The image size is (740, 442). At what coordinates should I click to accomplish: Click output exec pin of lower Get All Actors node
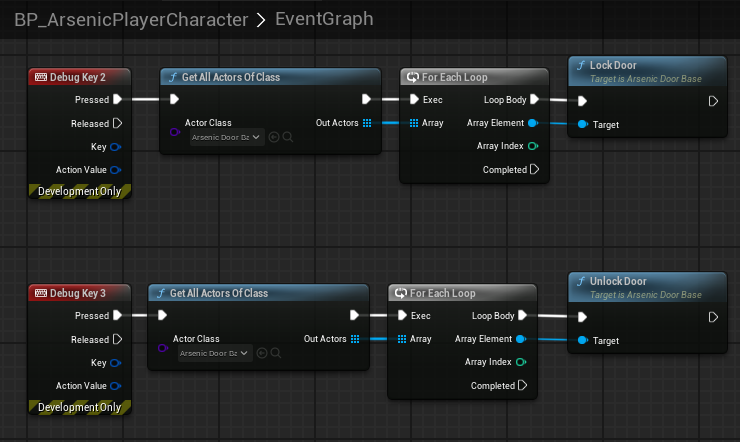pos(354,316)
